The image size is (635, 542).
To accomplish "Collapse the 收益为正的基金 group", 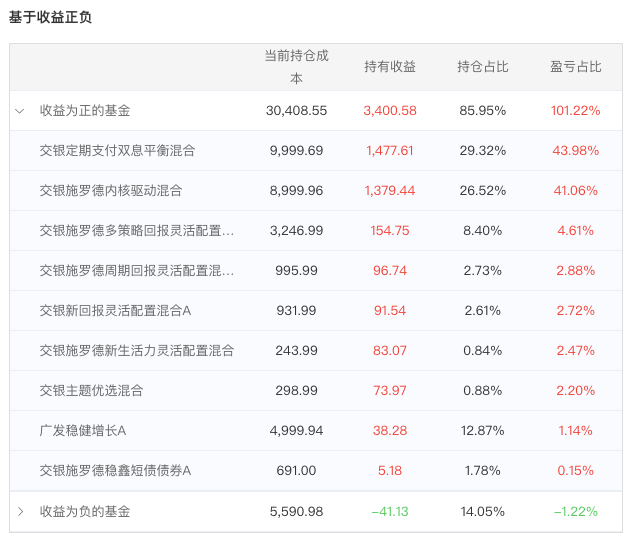I will 20,111.
